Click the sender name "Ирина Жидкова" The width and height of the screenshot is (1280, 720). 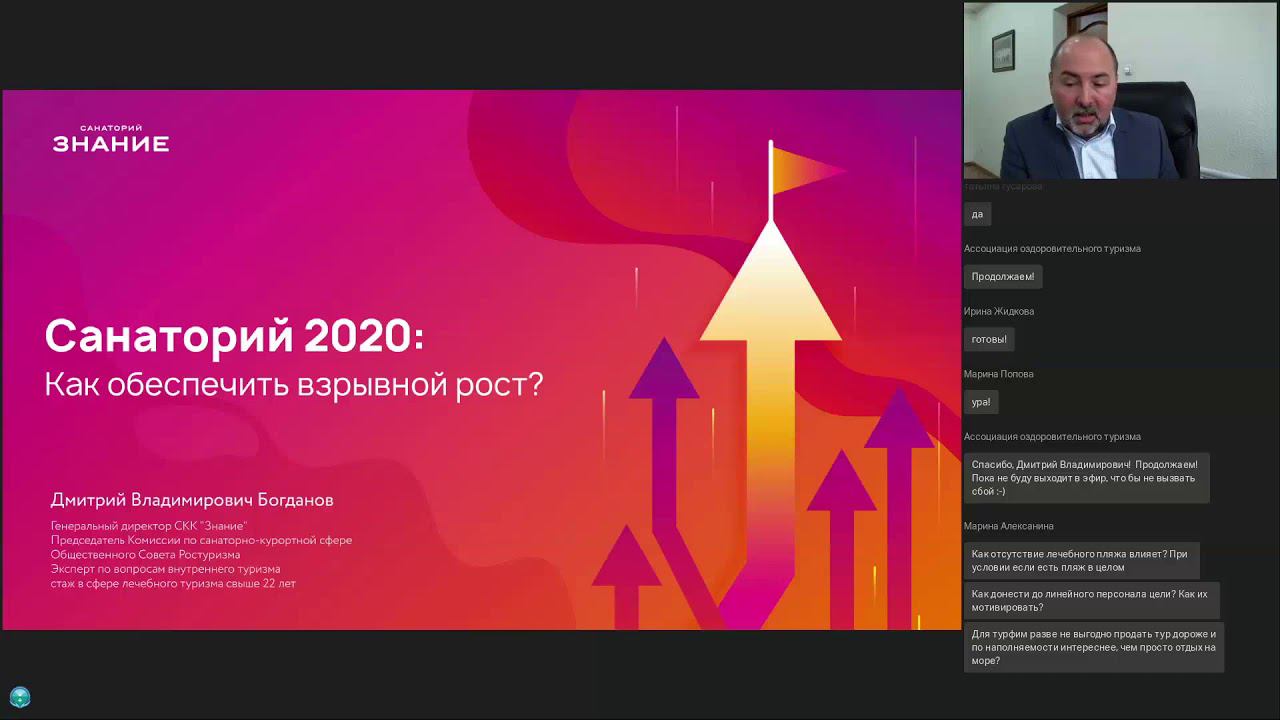coord(999,311)
